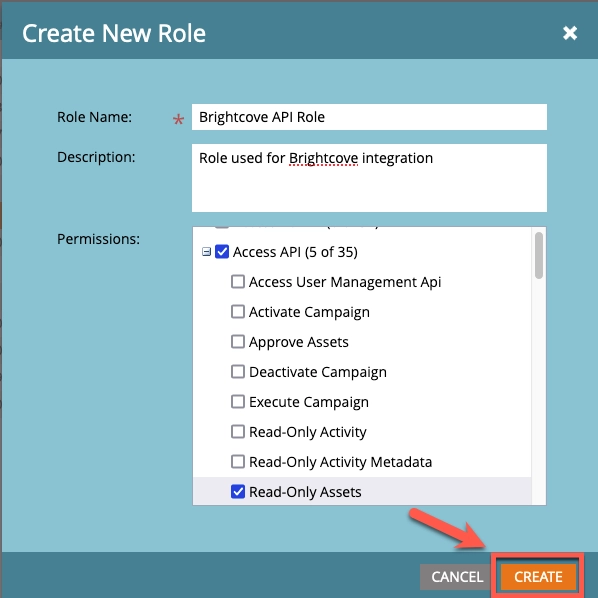This screenshot has width=598, height=598.
Task: Collapse the Access API permissions tree
Action: click(206, 252)
